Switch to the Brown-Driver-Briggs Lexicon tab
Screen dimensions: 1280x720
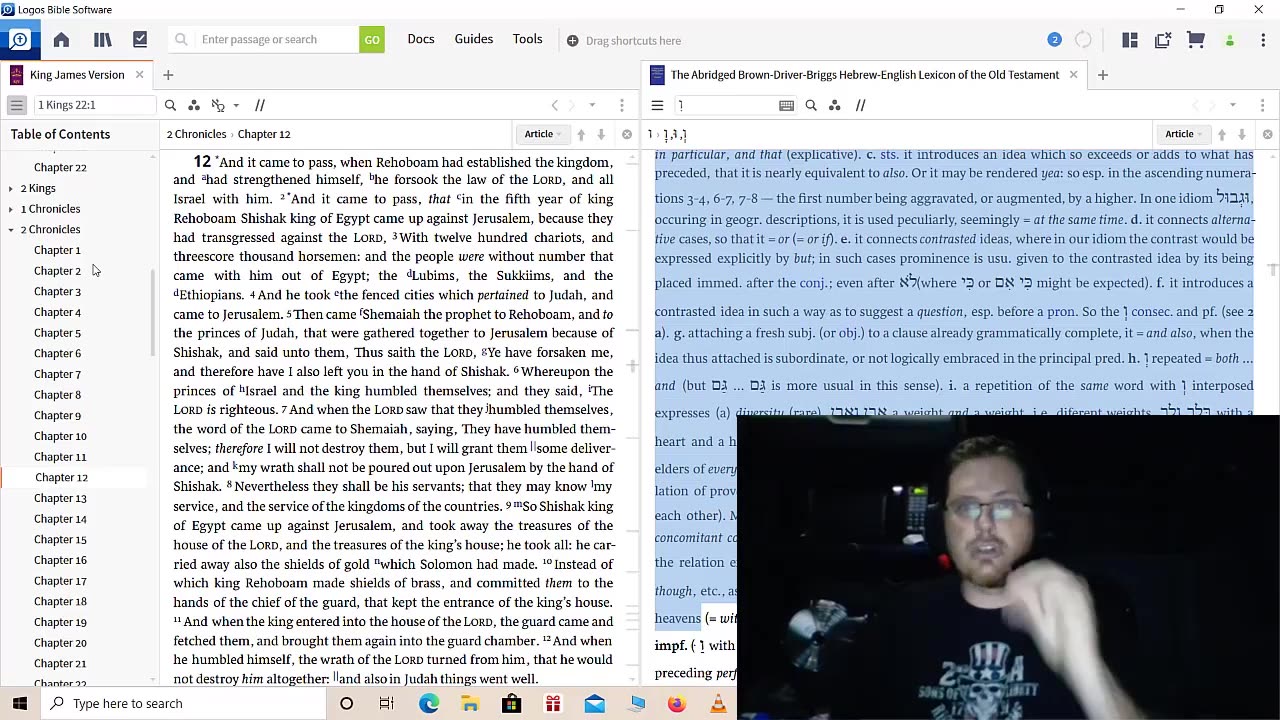pos(864,75)
